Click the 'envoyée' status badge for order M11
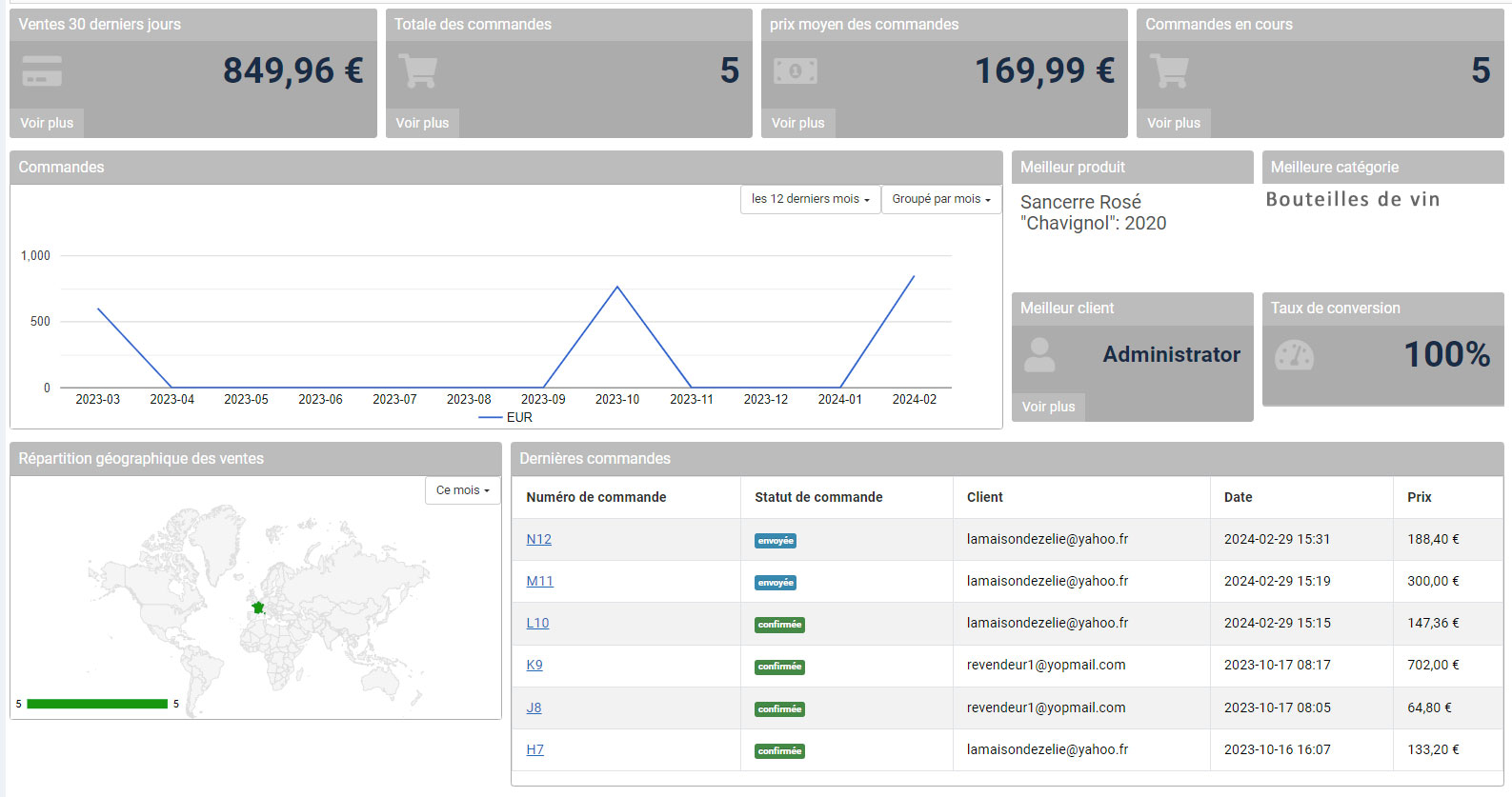Screen dimensions: 1512x797 (x=776, y=583)
